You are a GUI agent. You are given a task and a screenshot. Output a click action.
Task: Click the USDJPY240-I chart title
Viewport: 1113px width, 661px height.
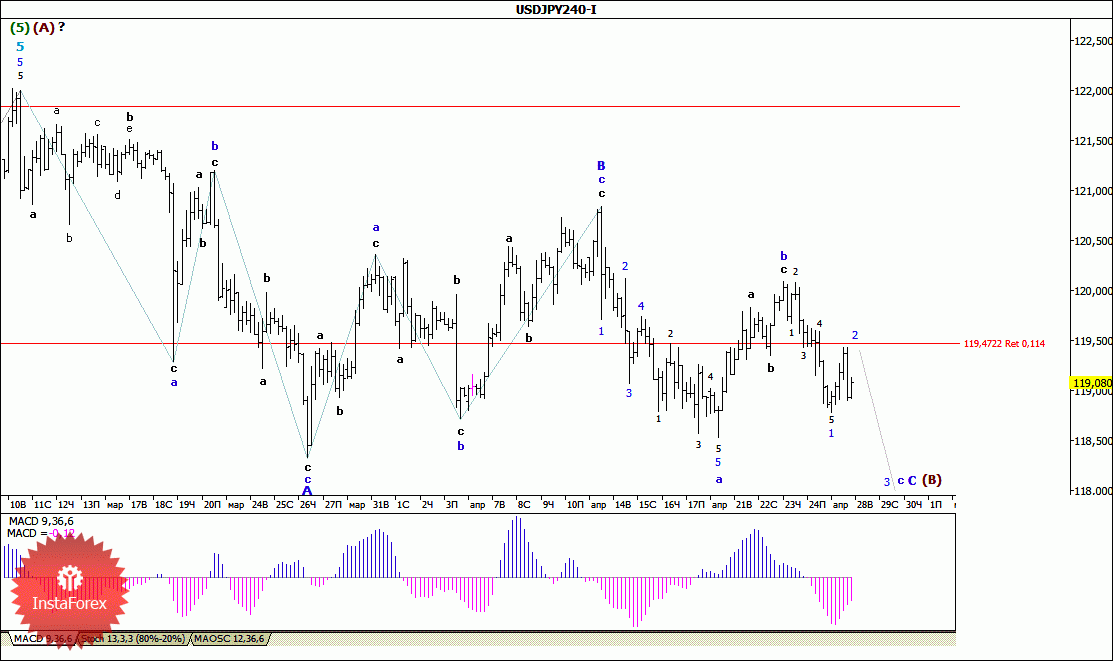coord(556,9)
